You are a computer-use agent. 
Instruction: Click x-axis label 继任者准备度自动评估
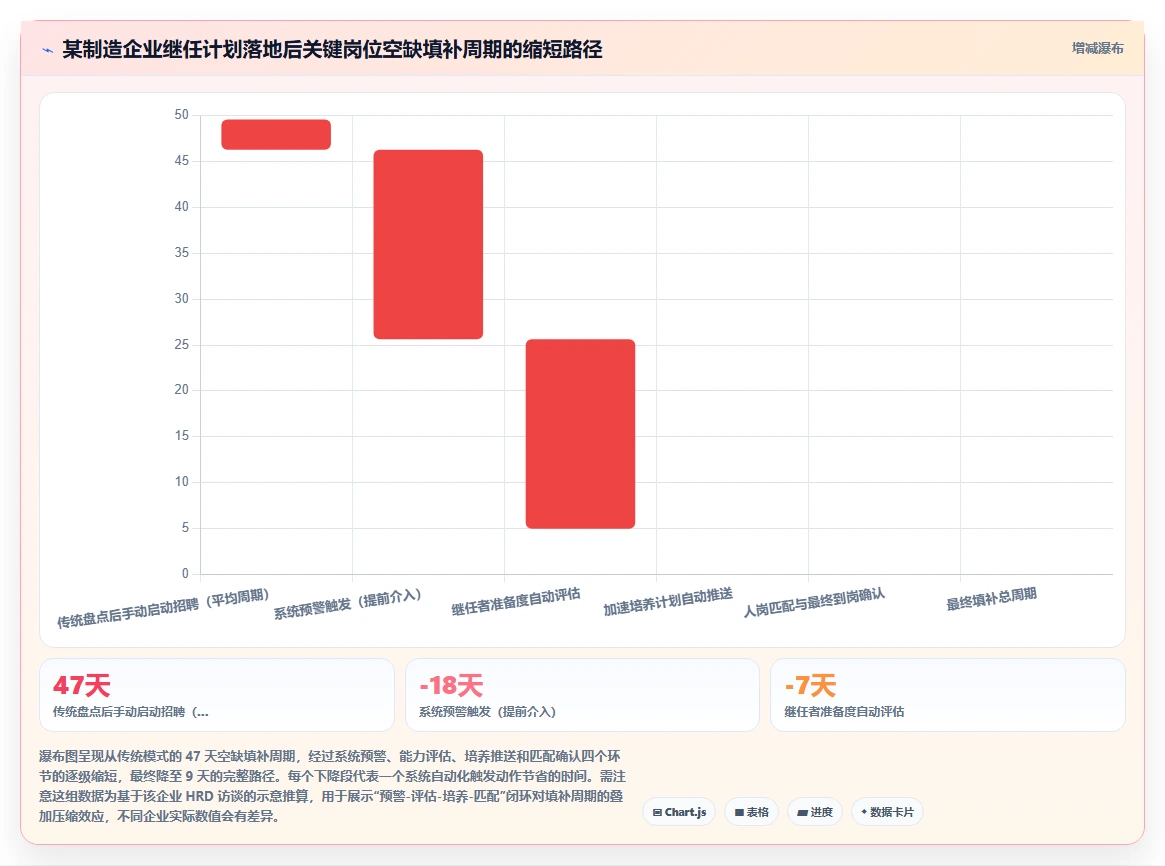(x=516, y=602)
